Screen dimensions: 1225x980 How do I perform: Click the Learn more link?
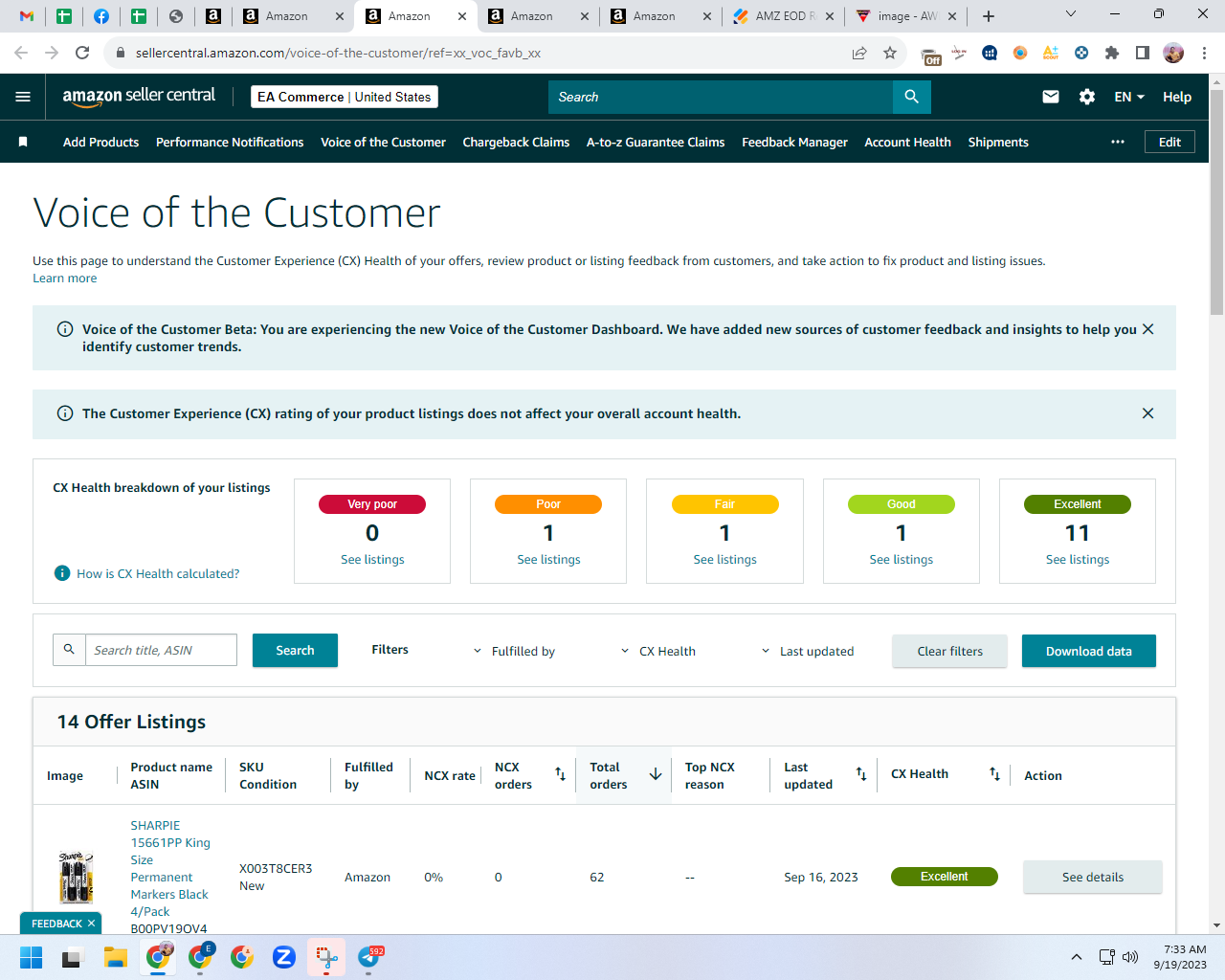coord(64,278)
